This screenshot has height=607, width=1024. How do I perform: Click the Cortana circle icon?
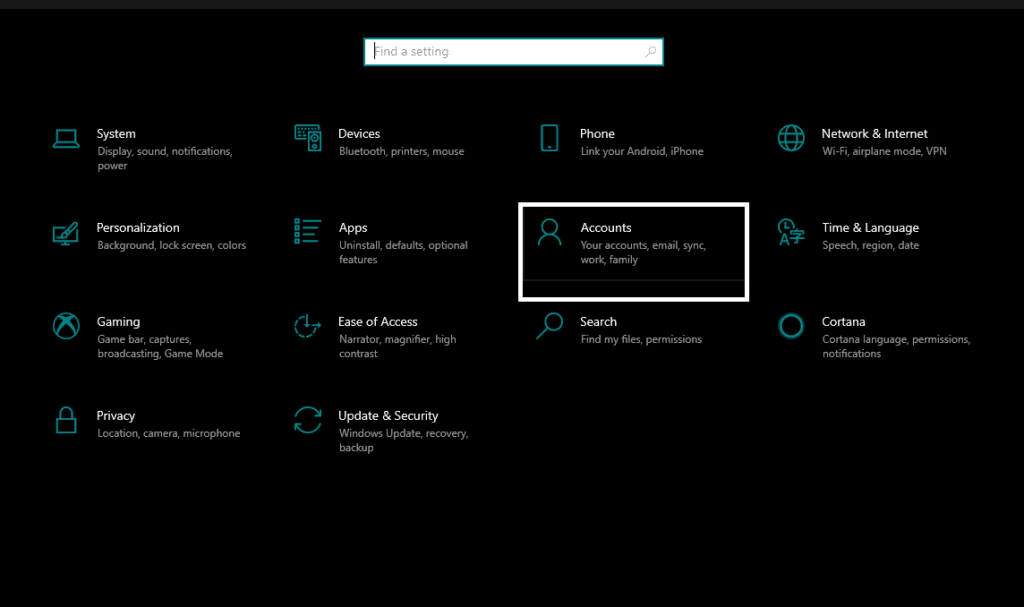tap(791, 326)
